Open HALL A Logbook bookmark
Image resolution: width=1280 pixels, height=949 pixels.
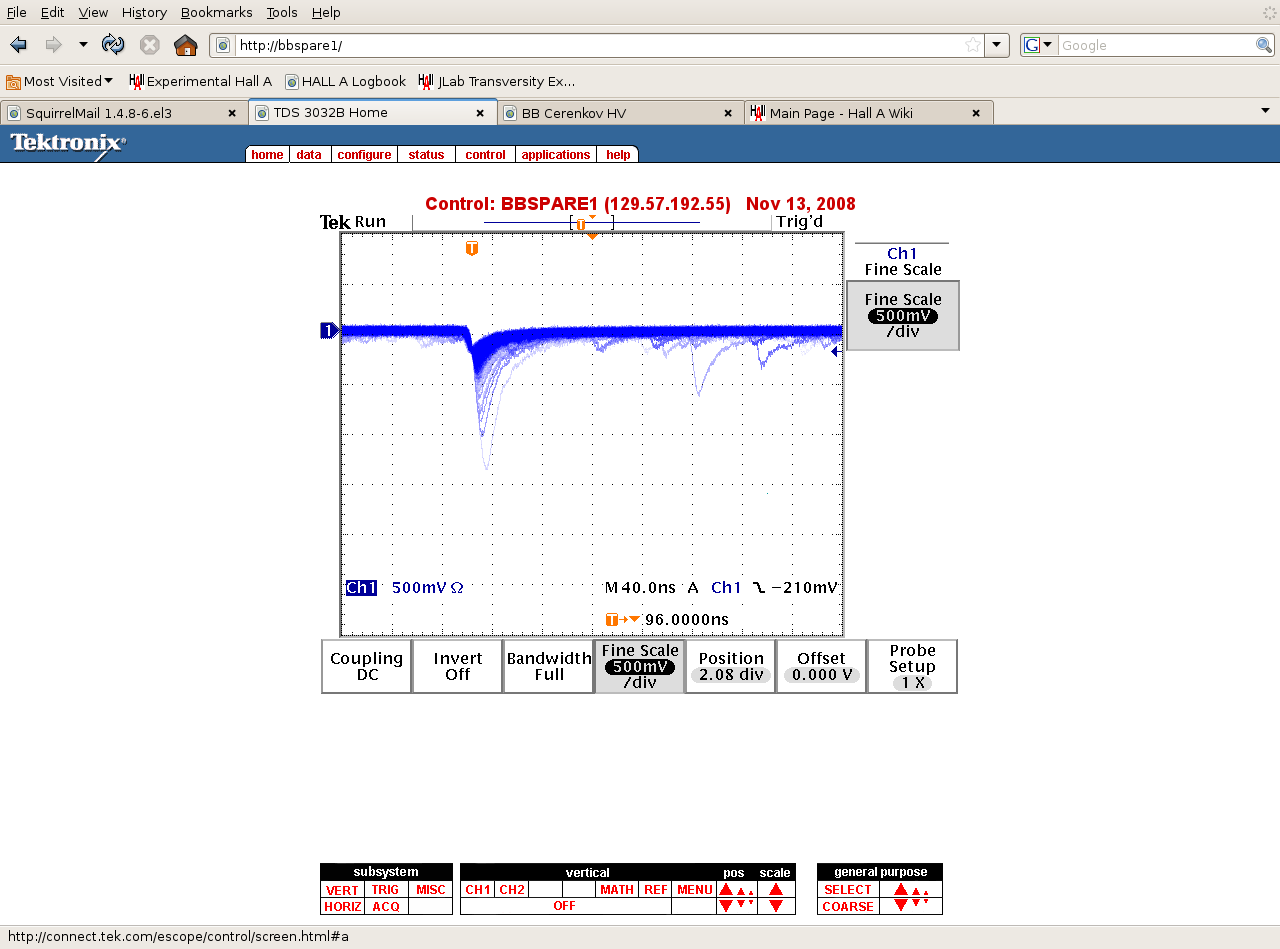click(x=346, y=81)
